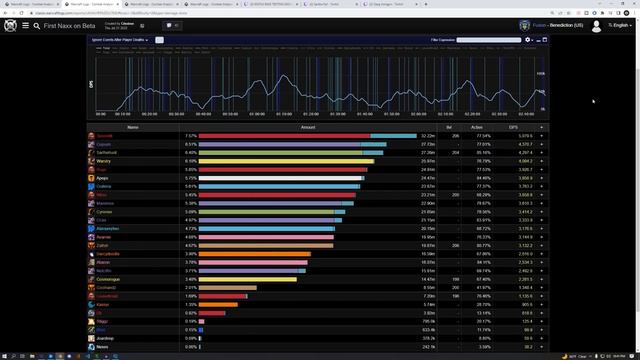
Task: Expand Apeps' row with the plus
Action: coord(542,178)
